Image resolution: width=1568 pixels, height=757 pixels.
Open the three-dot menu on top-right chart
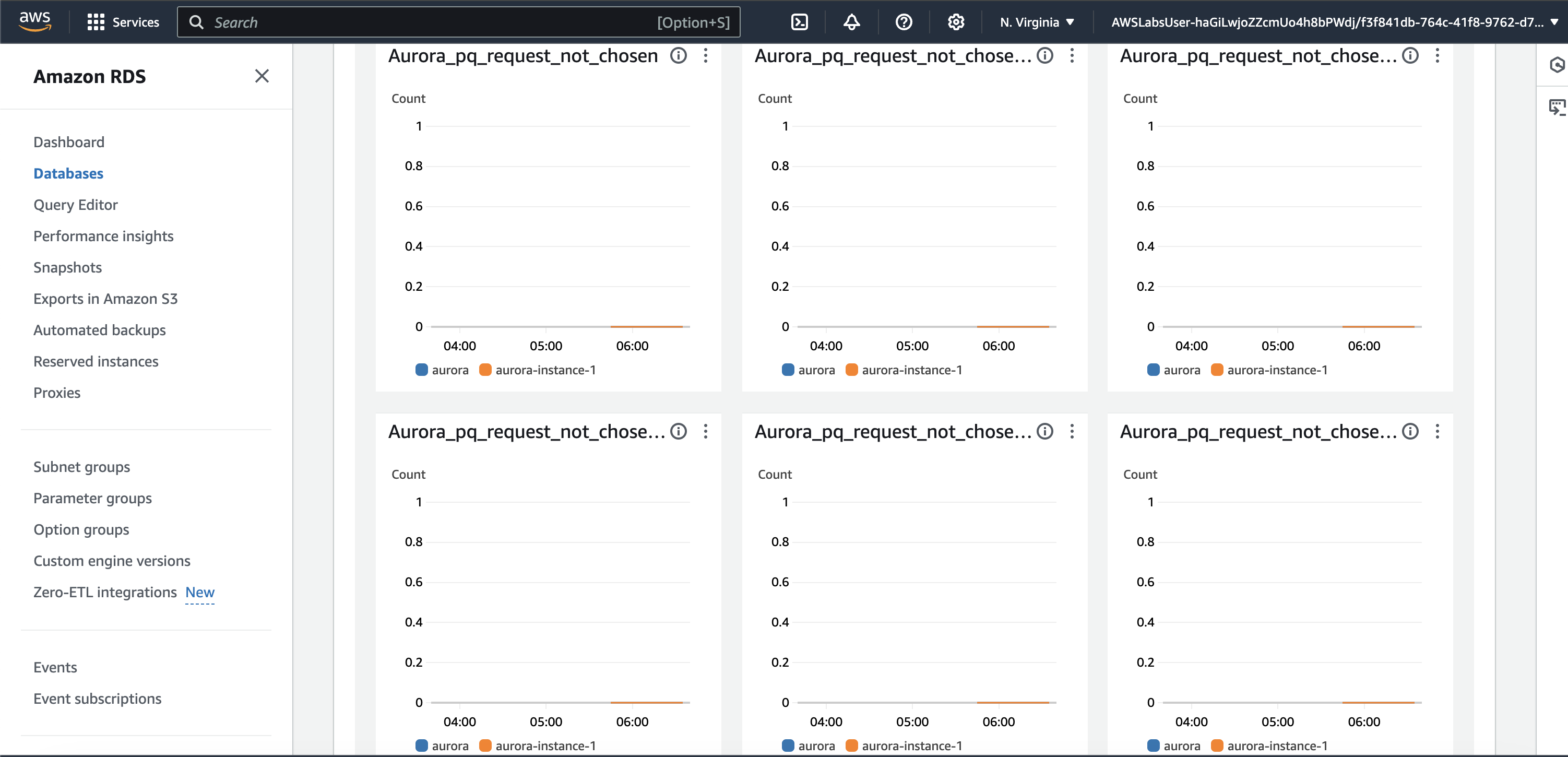1437,55
